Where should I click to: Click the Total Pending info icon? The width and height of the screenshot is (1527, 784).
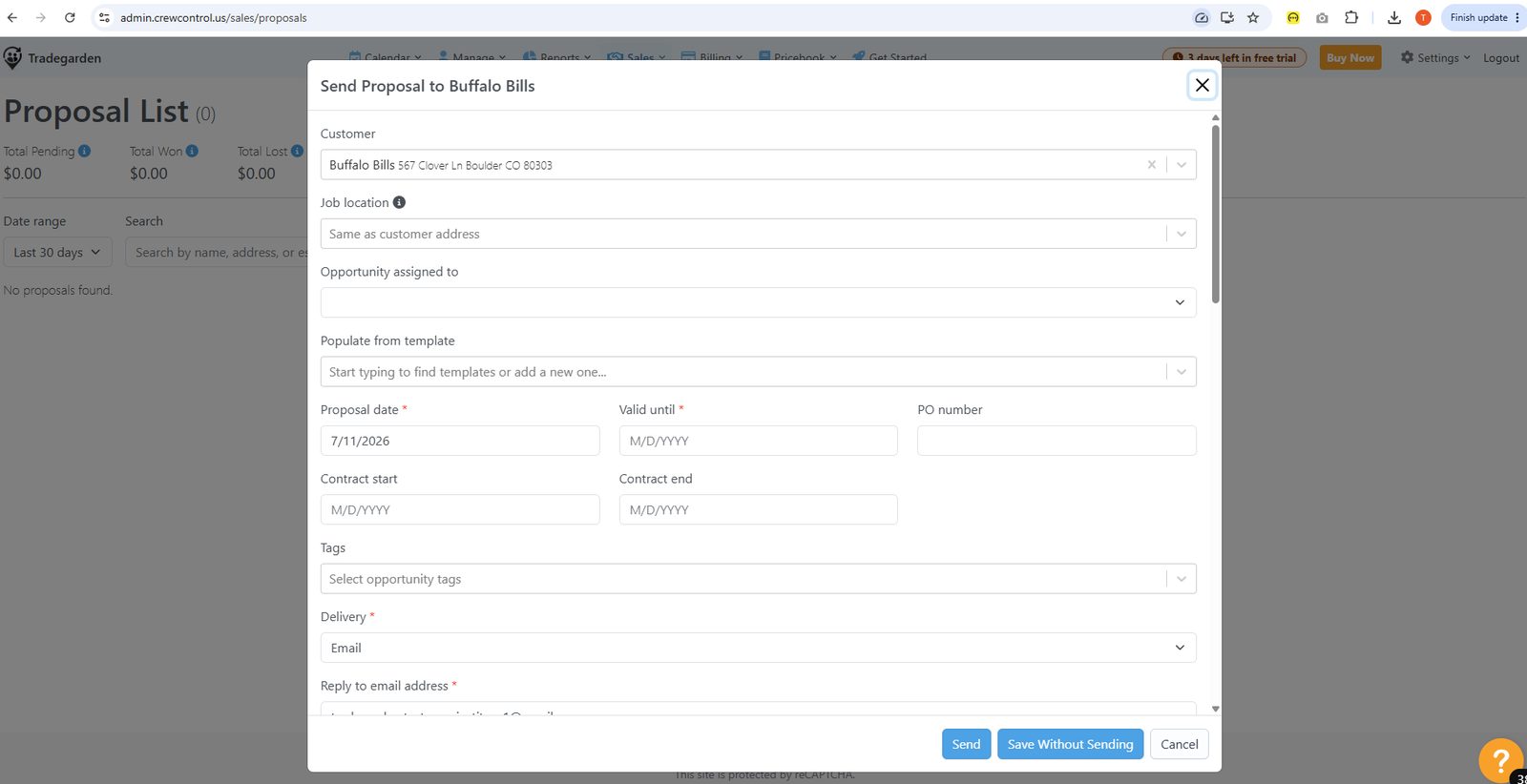pyautogui.click(x=84, y=151)
